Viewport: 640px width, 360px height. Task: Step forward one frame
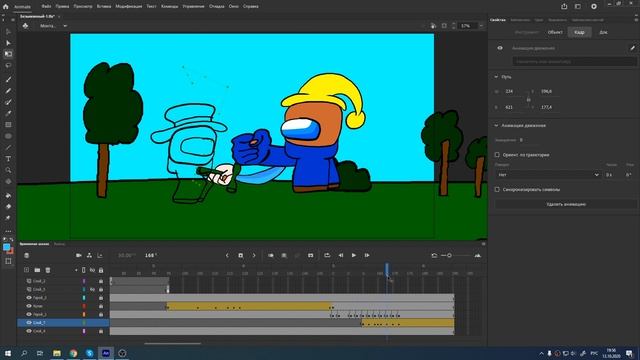[367, 256]
